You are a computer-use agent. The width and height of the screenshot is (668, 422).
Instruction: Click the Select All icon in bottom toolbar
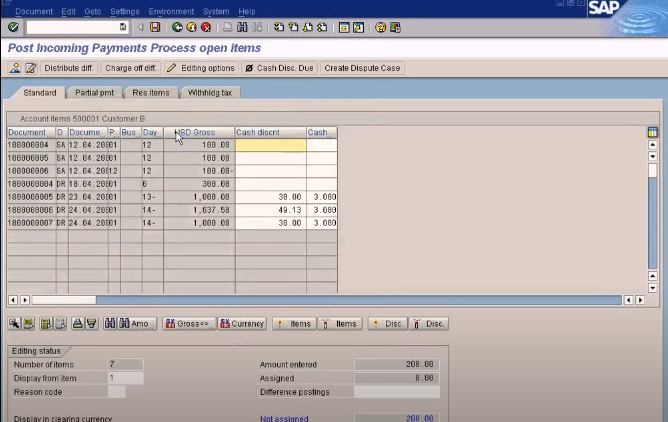pos(29,324)
